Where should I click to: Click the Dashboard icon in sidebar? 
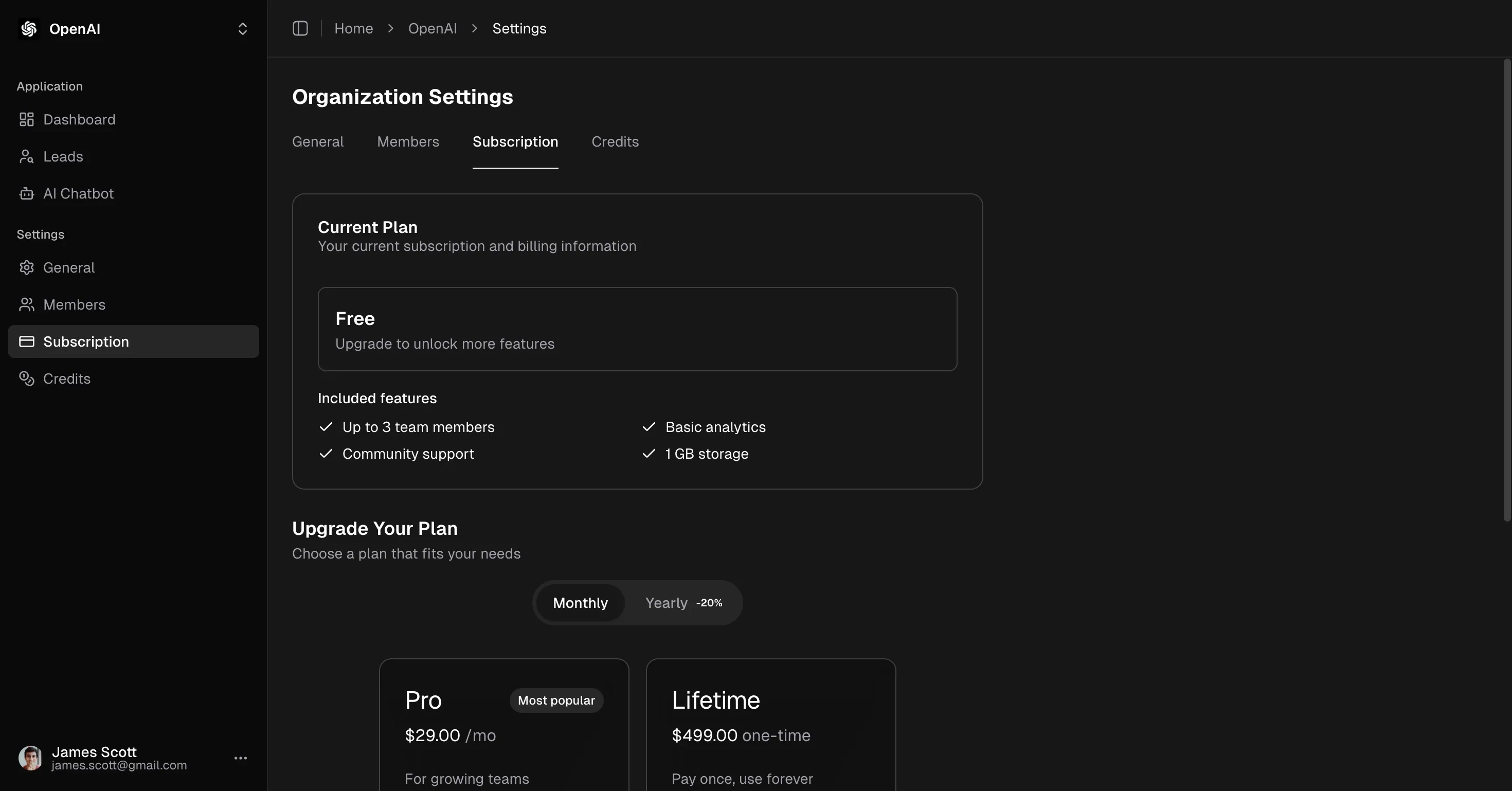click(26, 120)
